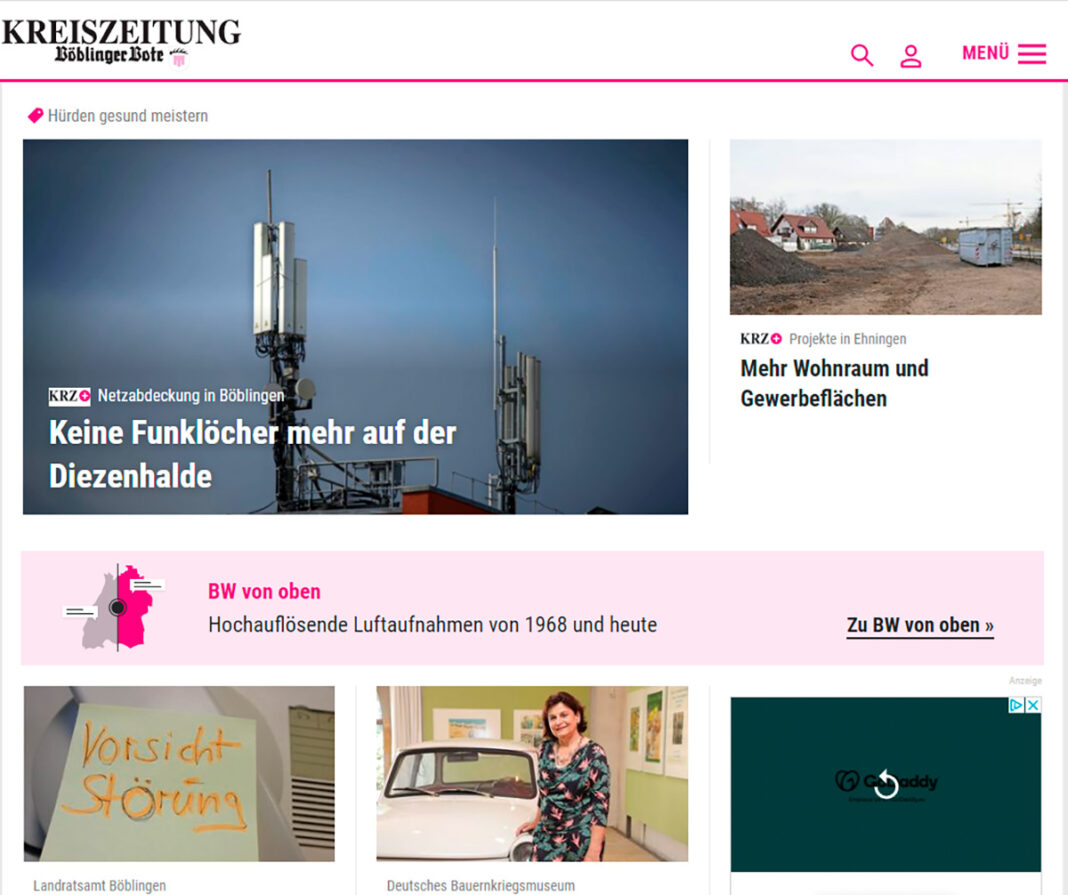The width and height of the screenshot is (1068, 895).
Task: Open article Mehr Wohnraum und Gewerbeflächen
Action: point(834,383)
